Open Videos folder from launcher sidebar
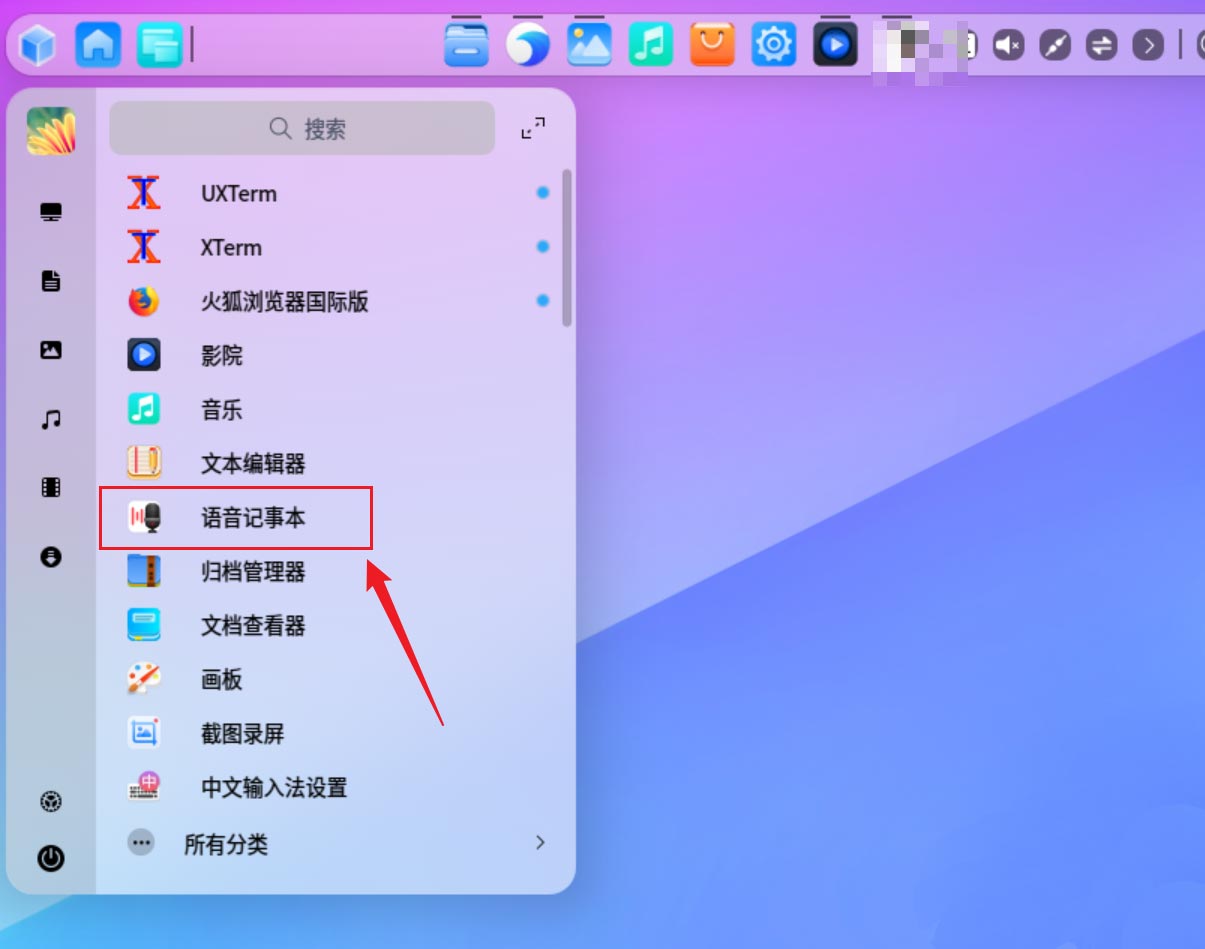This screenshot has height=949, width=1205. 51,488
